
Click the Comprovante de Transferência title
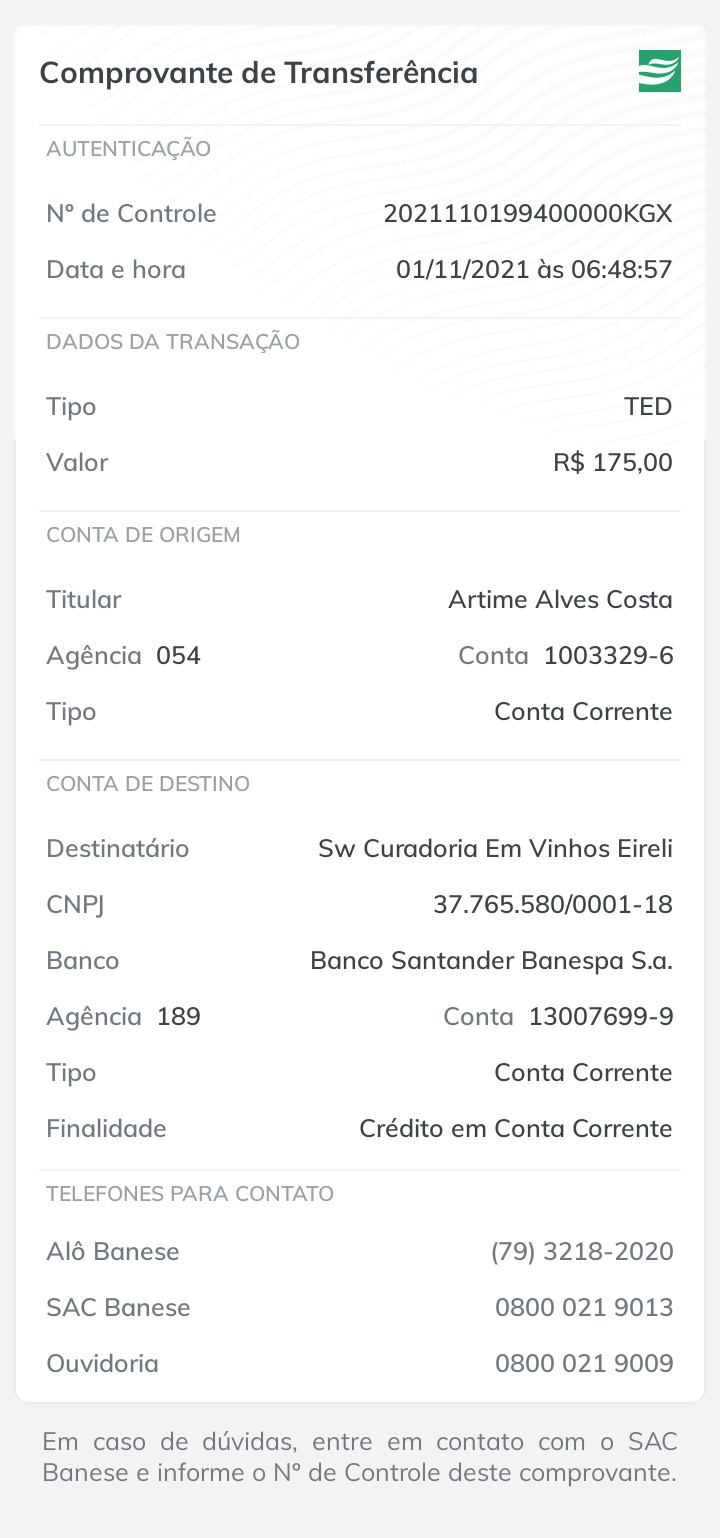[x=258, y=73]
